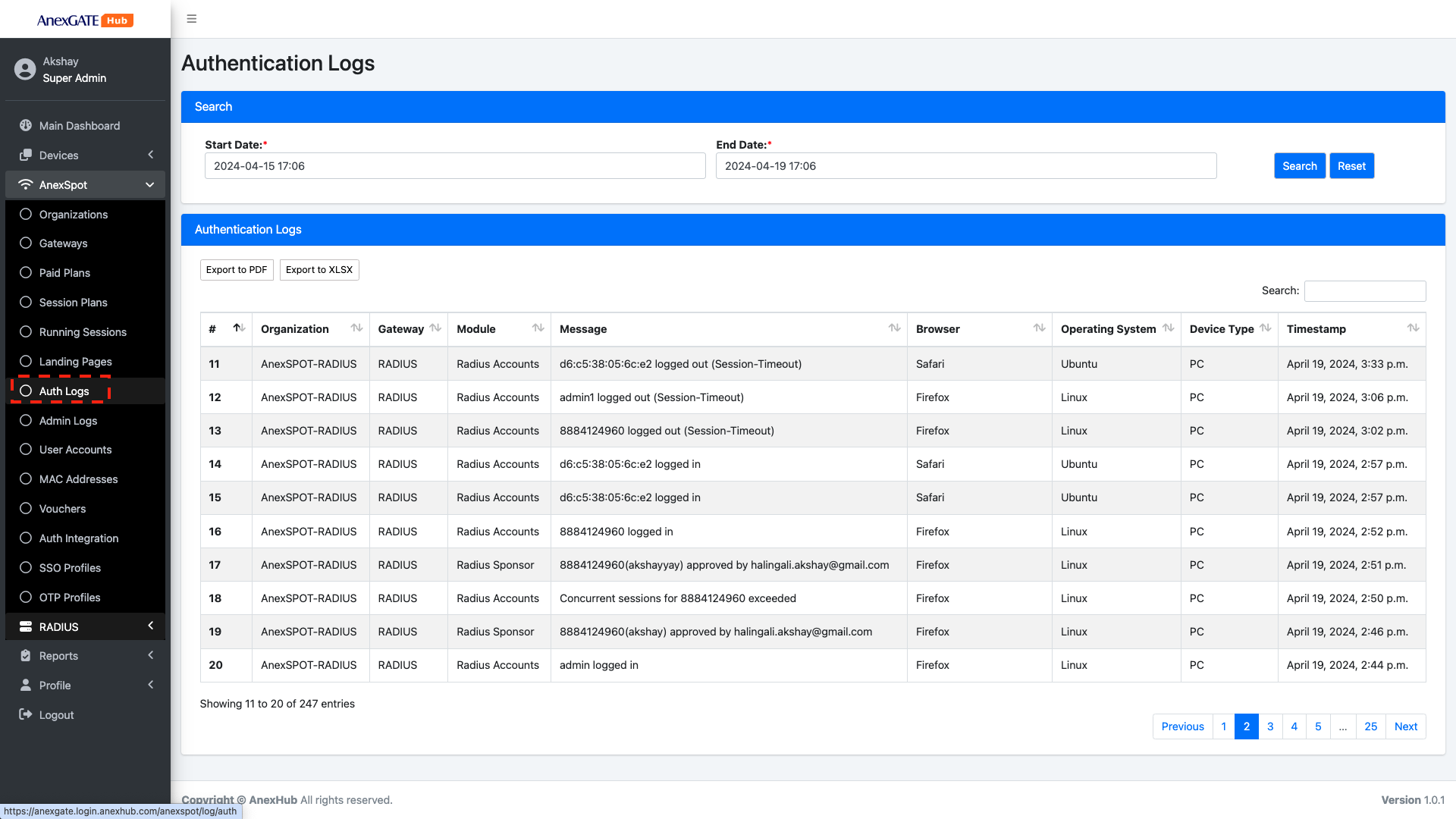The height and width of the screenshot is (819, 1456).
Task: Go to page 25 of results
Action: tap(1370, 726)
